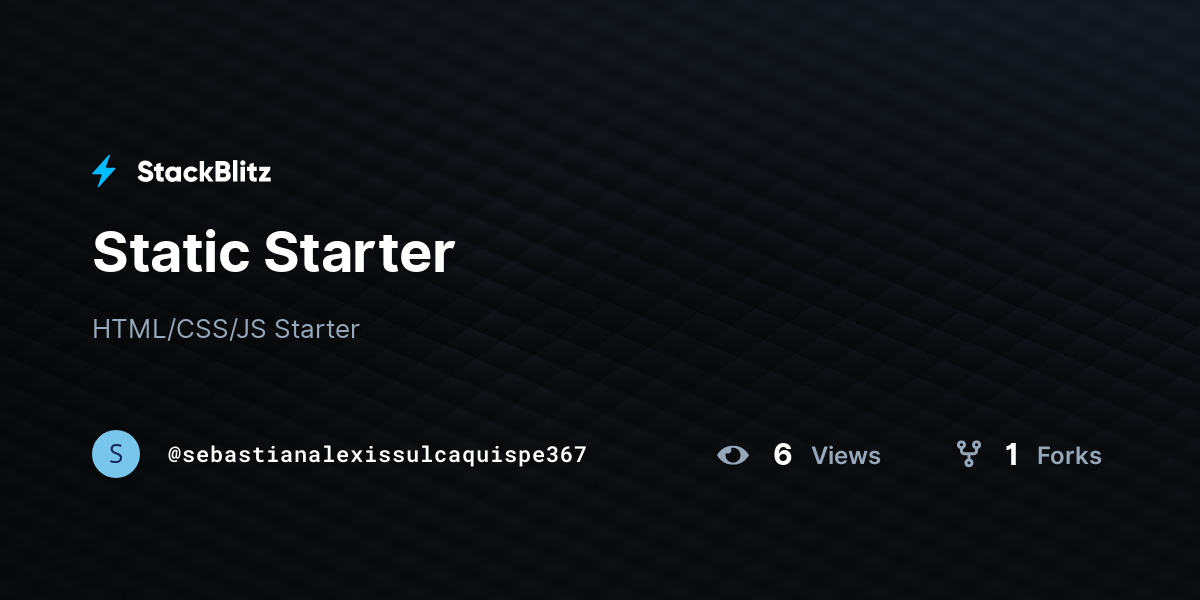Click CSS in the project description
1200x600 pixels.
pos(200,329)
